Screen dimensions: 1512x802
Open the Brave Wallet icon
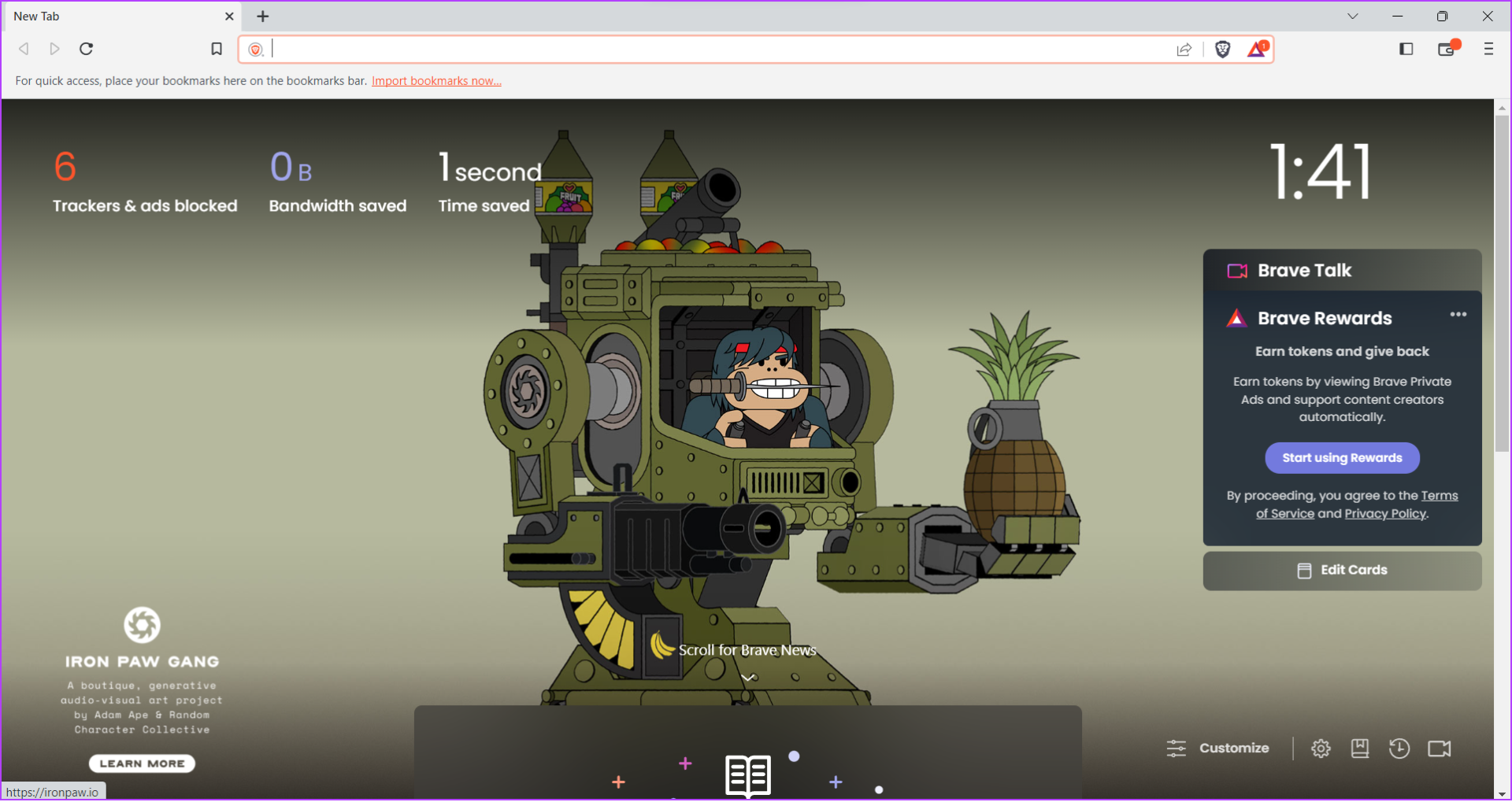(x=1448, y=49)
